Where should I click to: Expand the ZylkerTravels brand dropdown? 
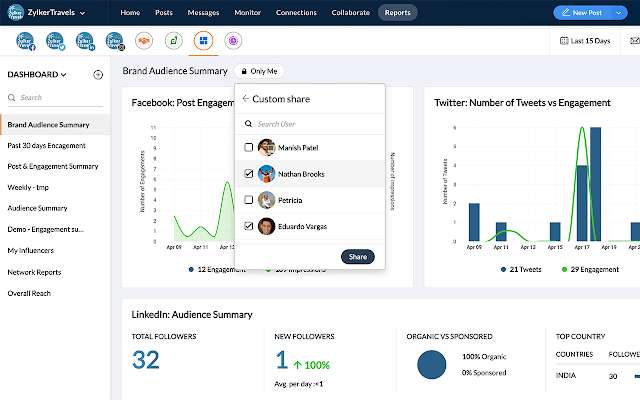click(82, 13)
